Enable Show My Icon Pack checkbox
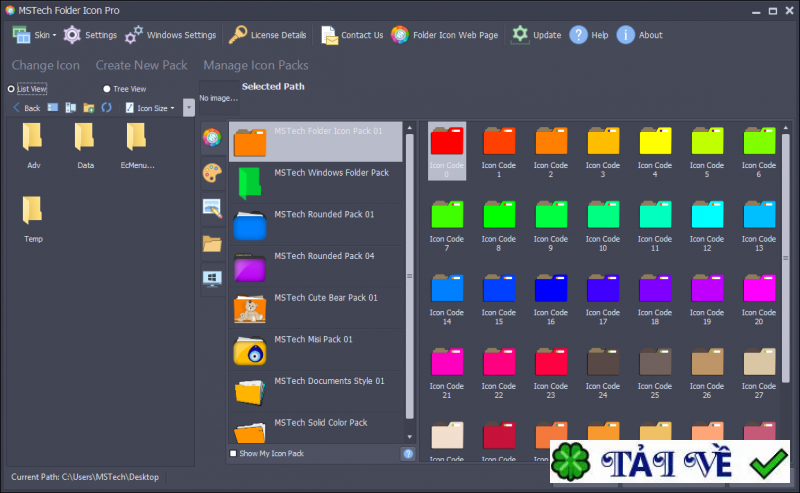 [x=234, y=453]
